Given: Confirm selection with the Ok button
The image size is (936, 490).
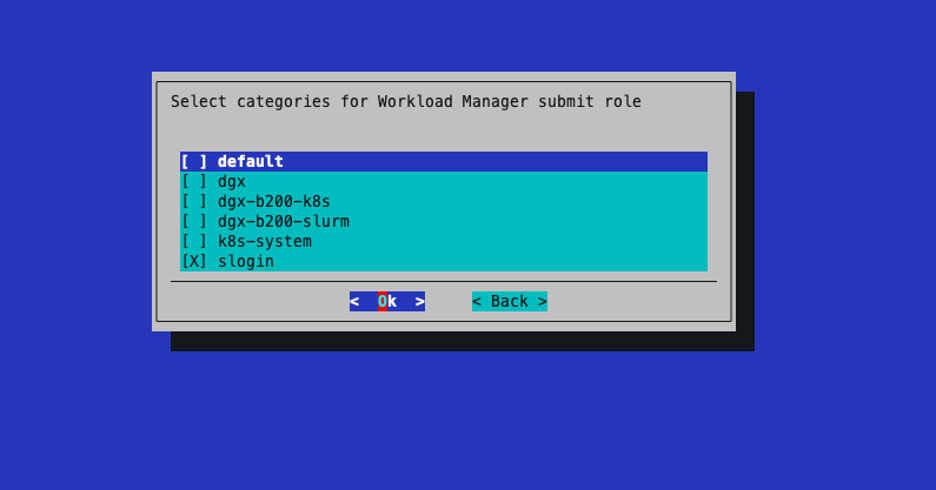Looking at the screenshot, I should point(387,302).
